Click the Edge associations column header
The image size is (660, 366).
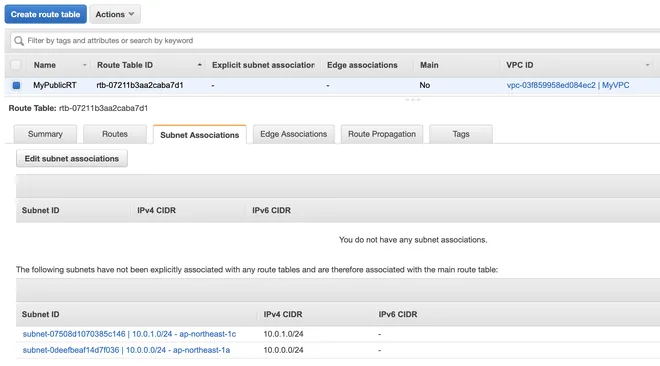tap(362, 65)
